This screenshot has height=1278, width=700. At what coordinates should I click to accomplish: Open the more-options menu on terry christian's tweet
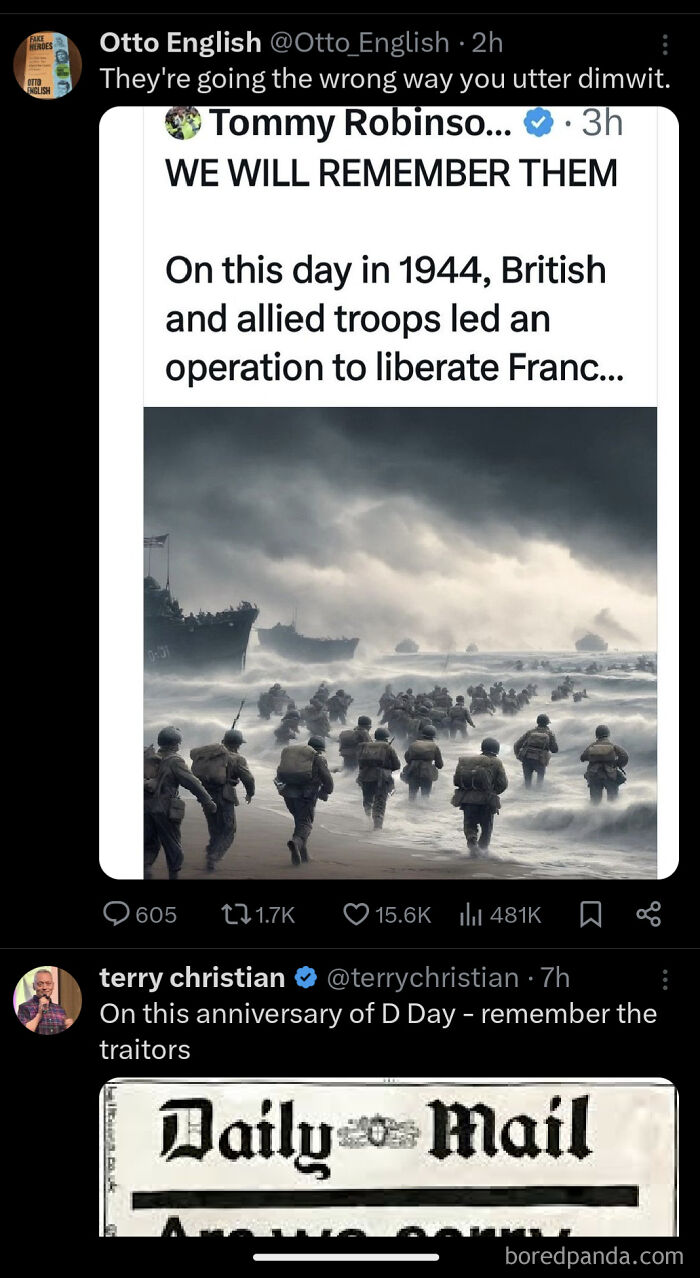663,977
